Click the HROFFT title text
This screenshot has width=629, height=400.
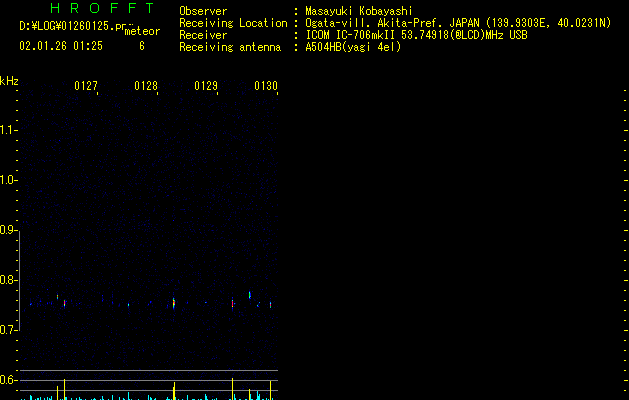pyautogui.click(x=102, y=8)
